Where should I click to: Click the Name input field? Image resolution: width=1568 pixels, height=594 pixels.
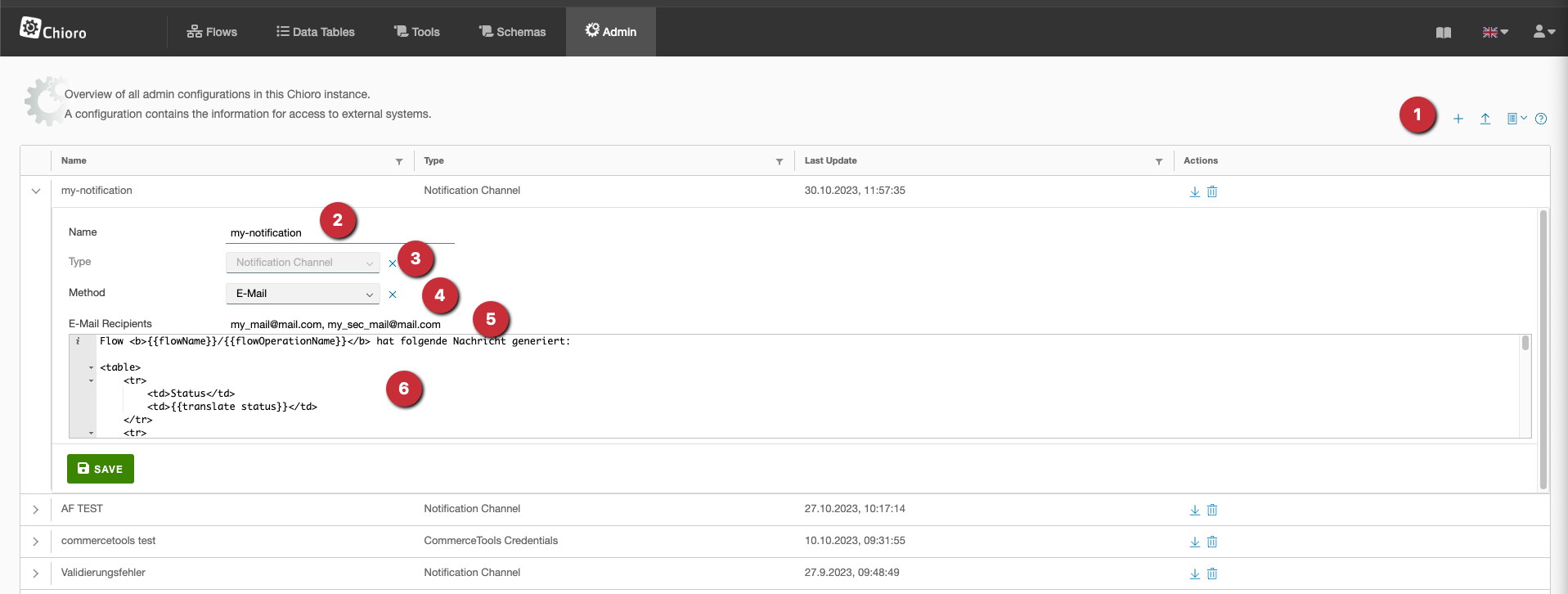pyautogui.click(x=339, y=233)
